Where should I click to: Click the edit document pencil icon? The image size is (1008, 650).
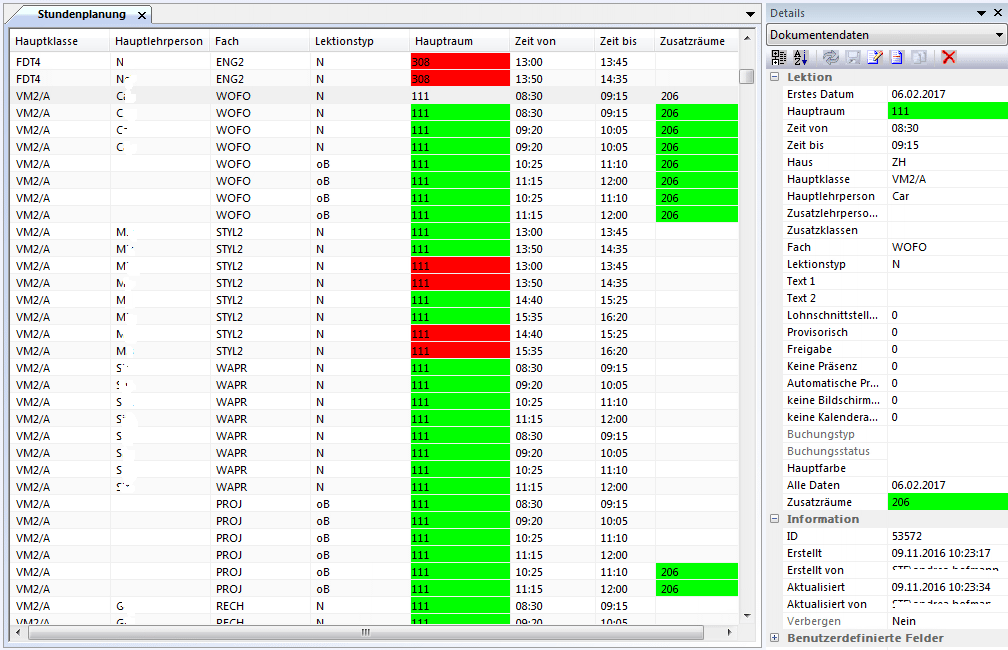[x=875, y=57]
